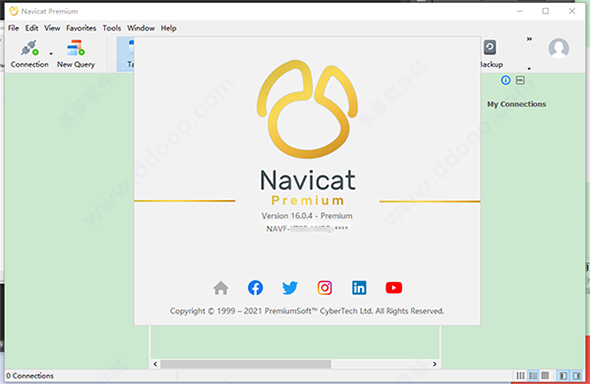Select the blue information icon in right pane
This screenshot has width=590, height=384.
pos(505,80)
